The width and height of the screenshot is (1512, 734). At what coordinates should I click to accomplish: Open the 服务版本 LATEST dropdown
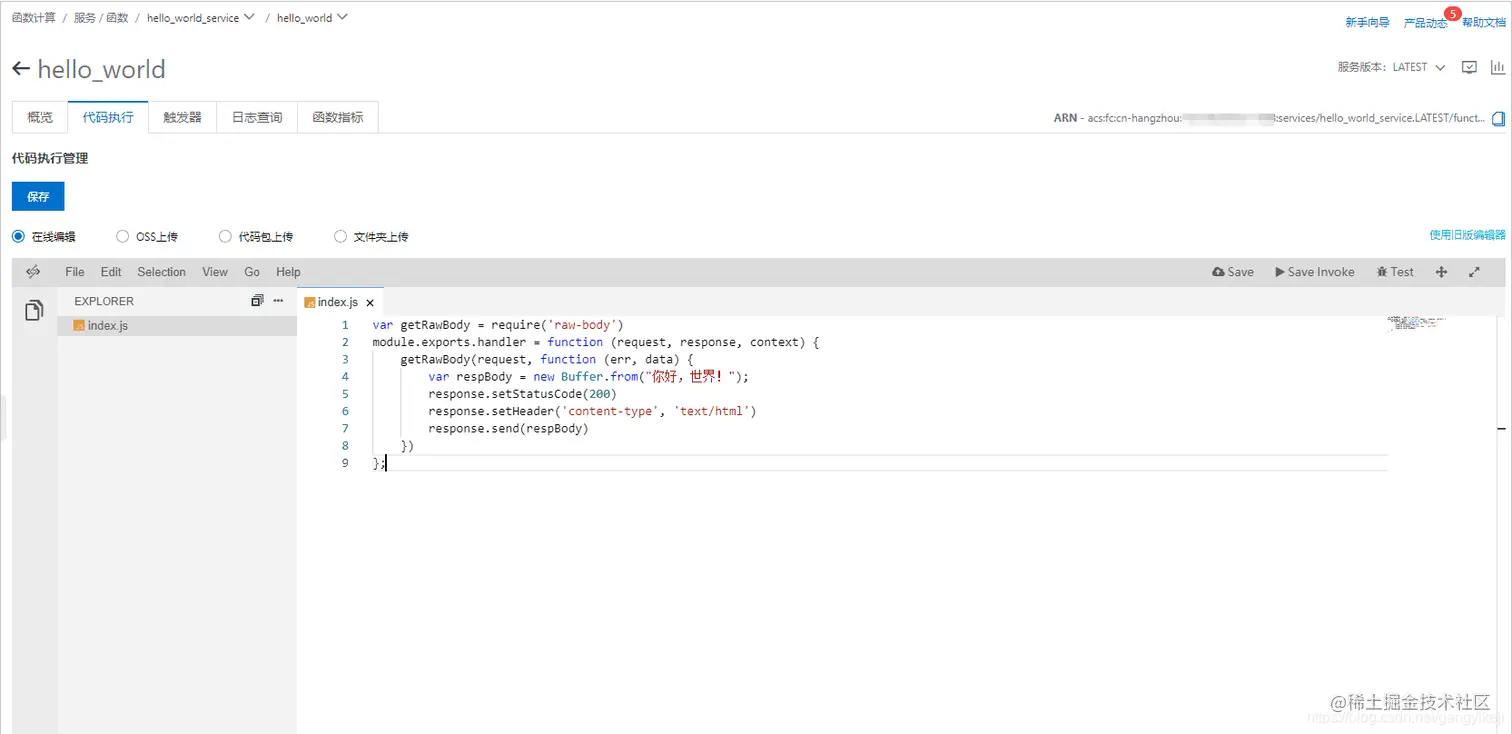(1418, 67)
